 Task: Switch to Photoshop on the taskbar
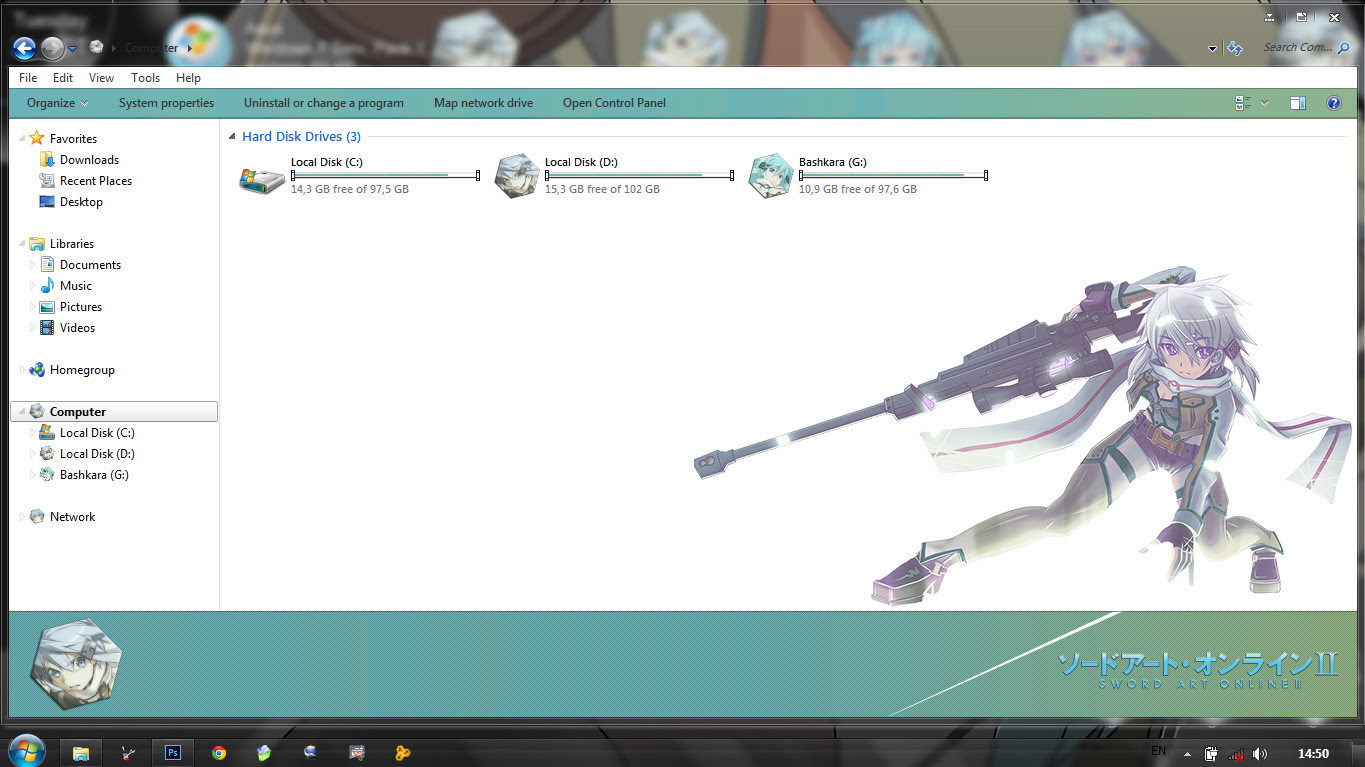[x=173, y=753]
